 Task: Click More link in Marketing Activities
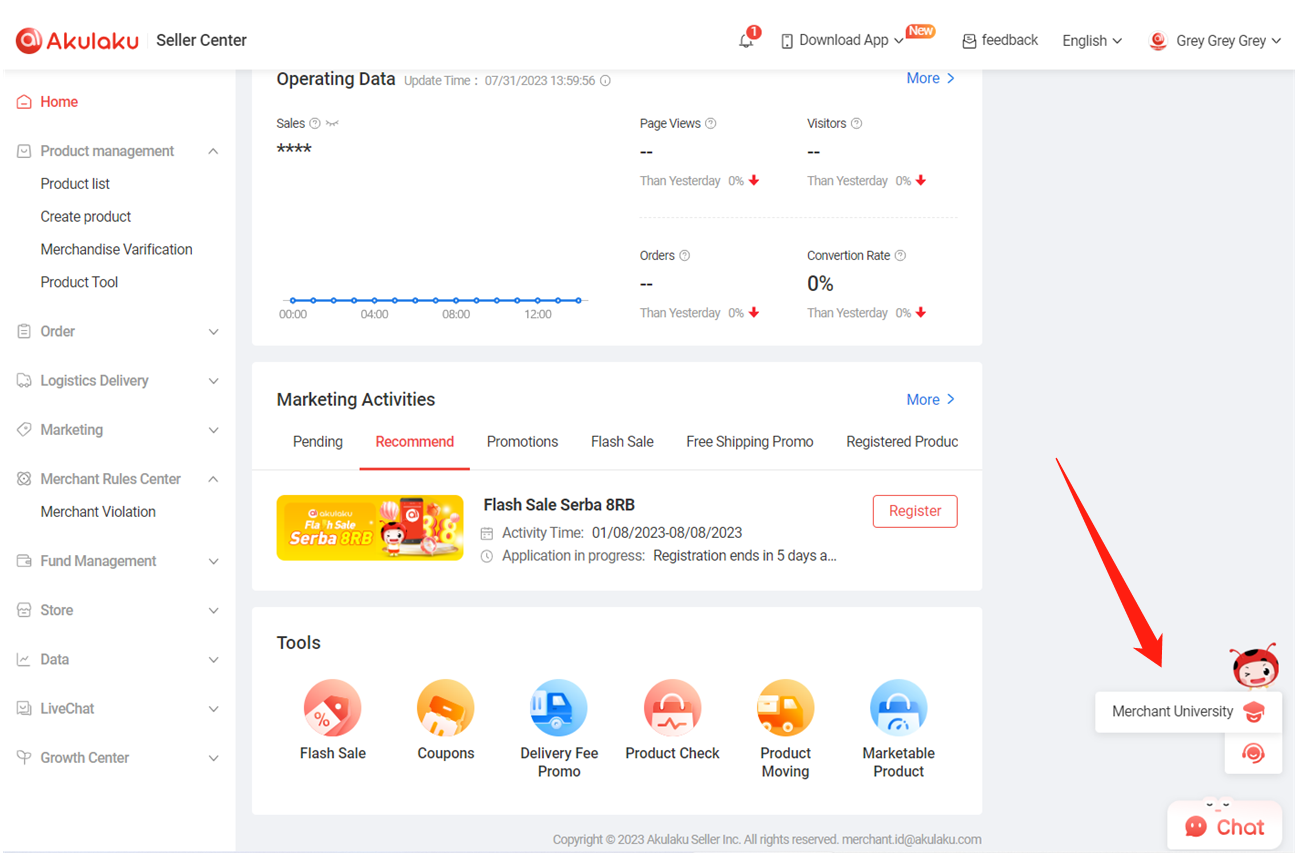[x=930, y=399]
